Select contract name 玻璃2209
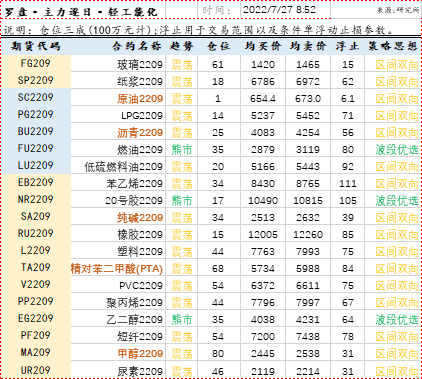 [x=140, y=65]
